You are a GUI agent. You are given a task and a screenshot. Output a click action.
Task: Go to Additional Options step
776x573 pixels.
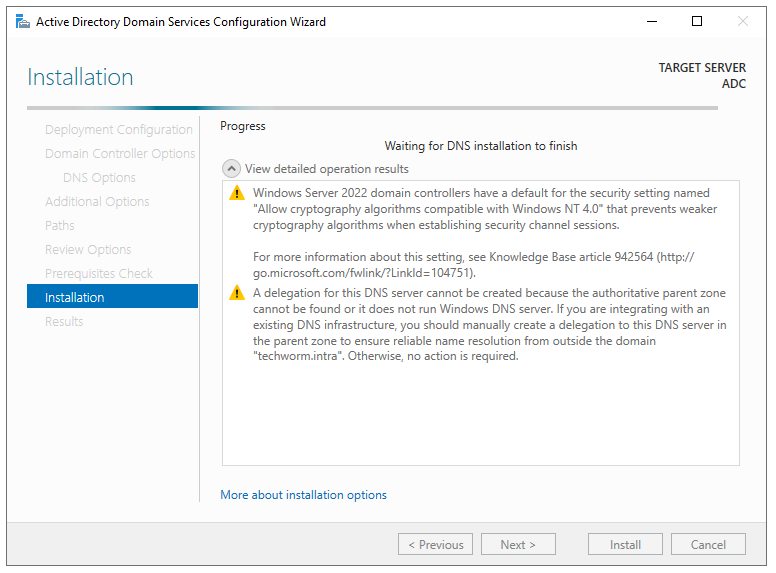pyautogui.click(x=97, y=202)
